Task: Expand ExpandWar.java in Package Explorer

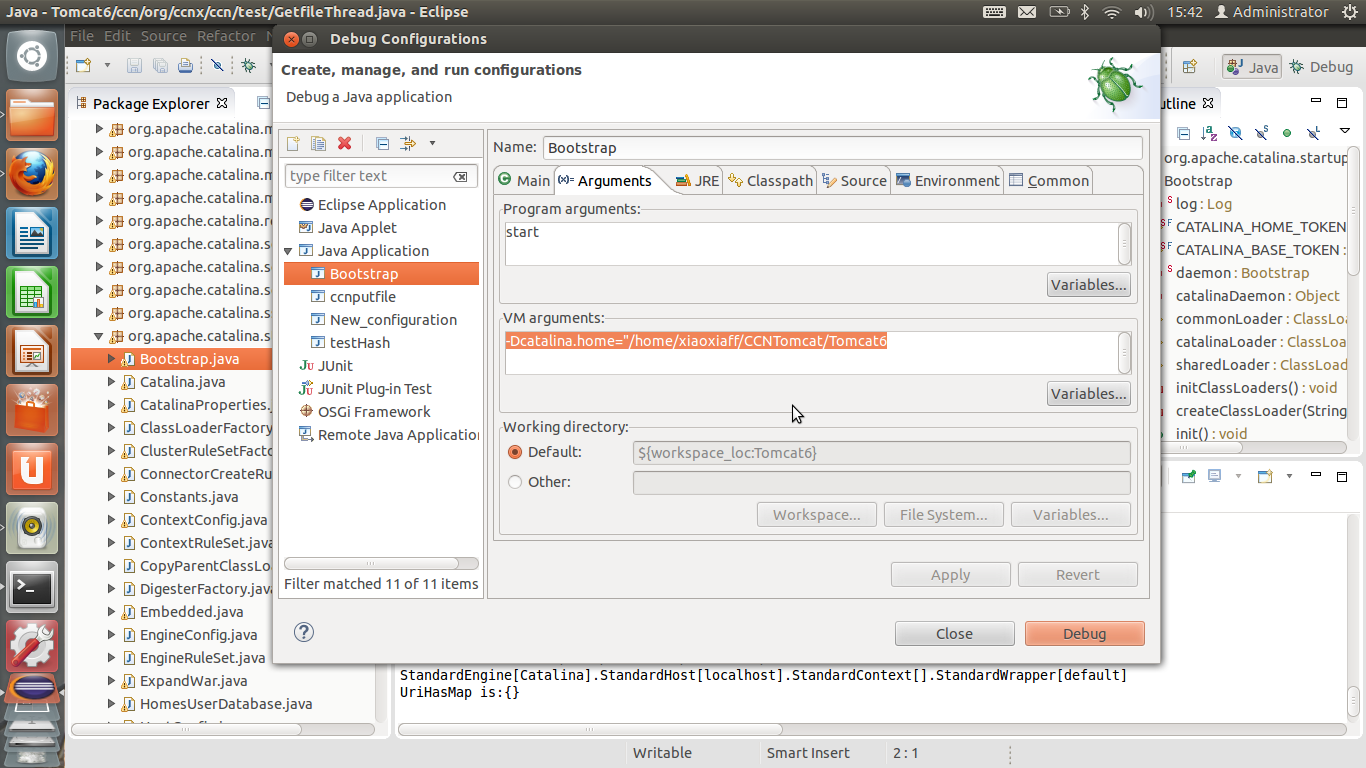Action: tap(112, 681)
